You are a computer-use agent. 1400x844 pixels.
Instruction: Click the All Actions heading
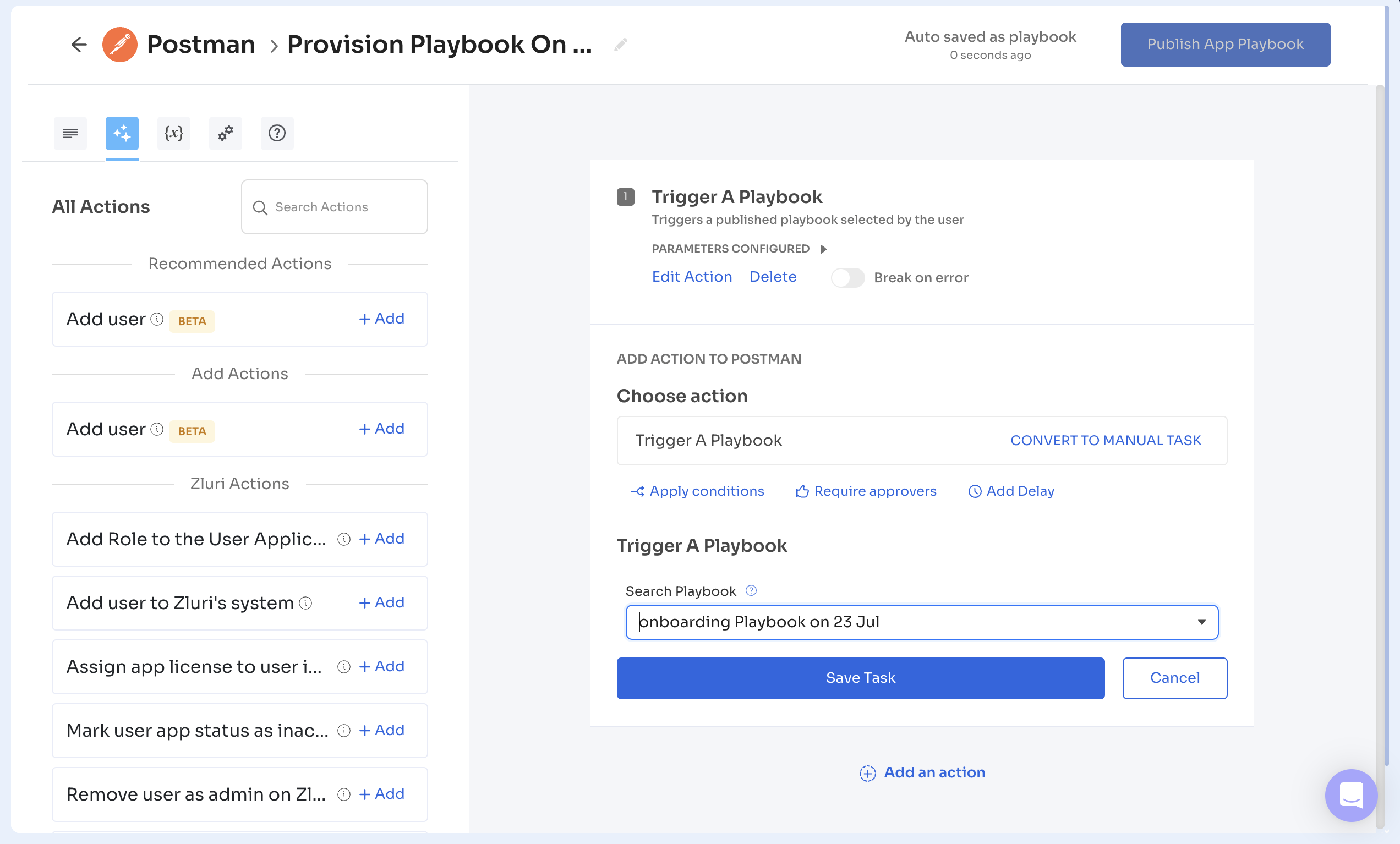coord(101,207)
